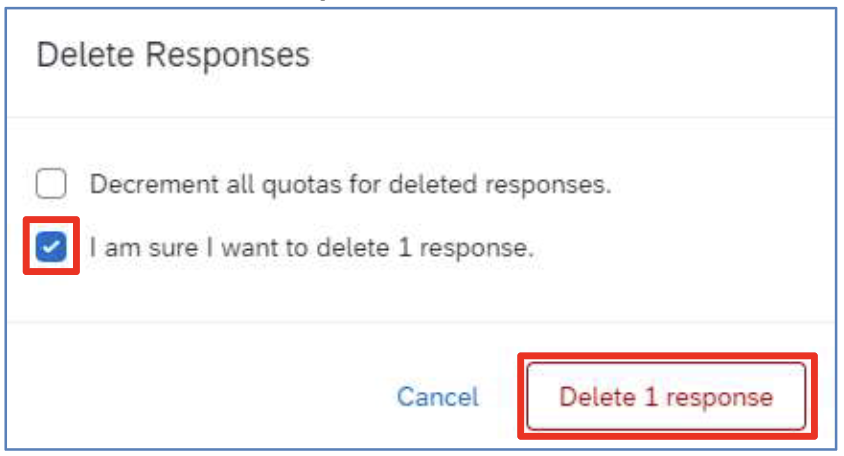Click the white checkmark icon in the blue box

[x=51, y=247]
